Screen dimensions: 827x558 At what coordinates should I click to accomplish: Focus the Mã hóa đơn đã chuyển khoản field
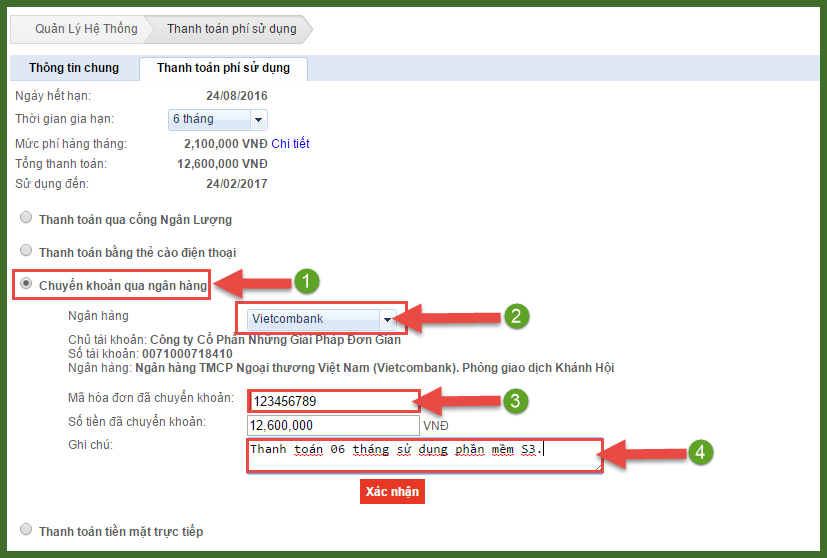pyautogui.click(x=333, y=401)
